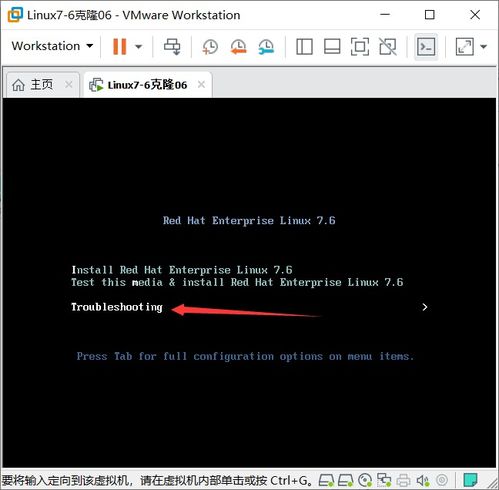This screenshot has height=490, width=499.
Task: Pause the virtual machine
Action: (120, 46)
